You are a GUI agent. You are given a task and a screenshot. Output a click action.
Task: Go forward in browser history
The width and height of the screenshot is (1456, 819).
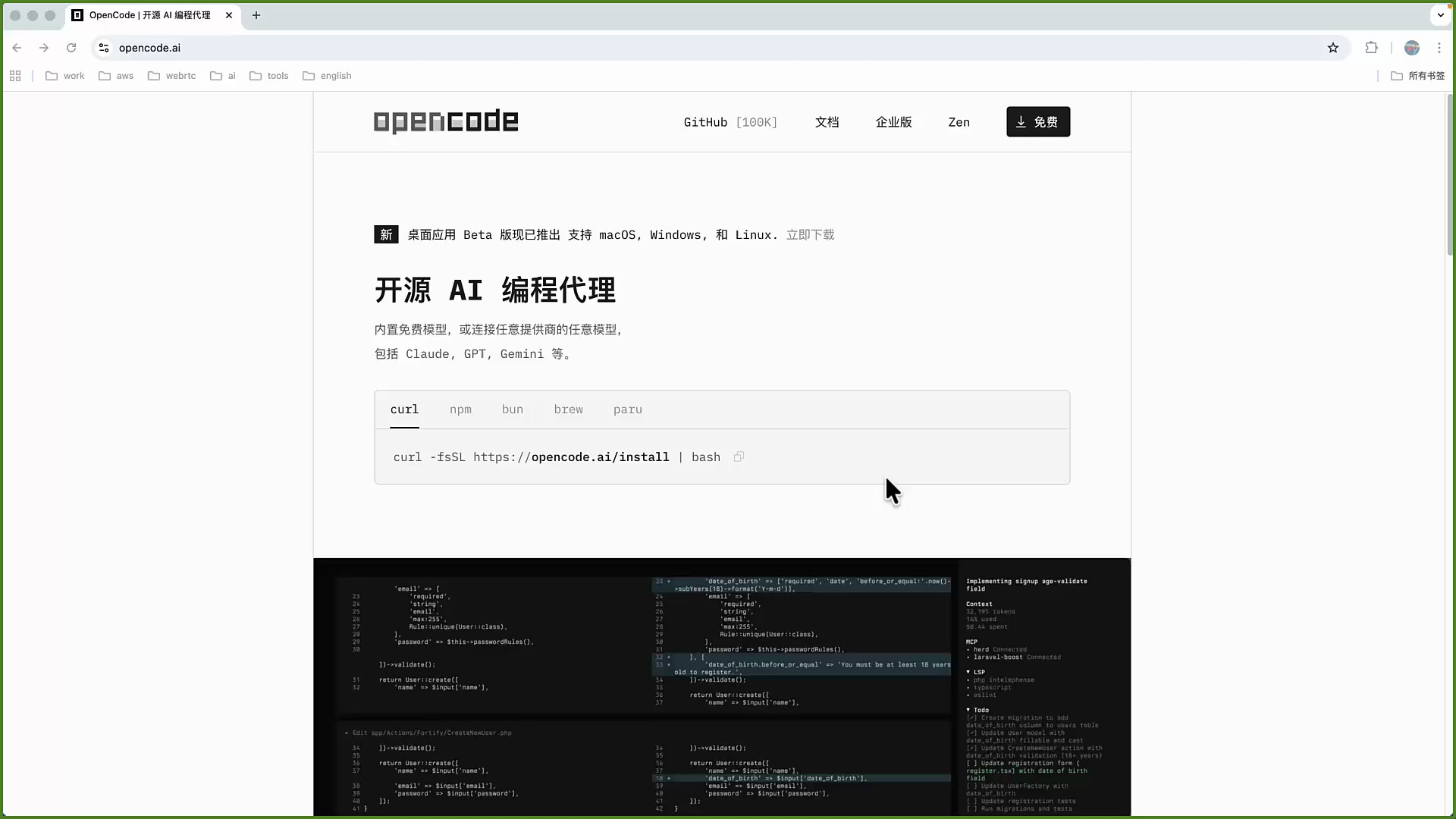coord(44,48)
